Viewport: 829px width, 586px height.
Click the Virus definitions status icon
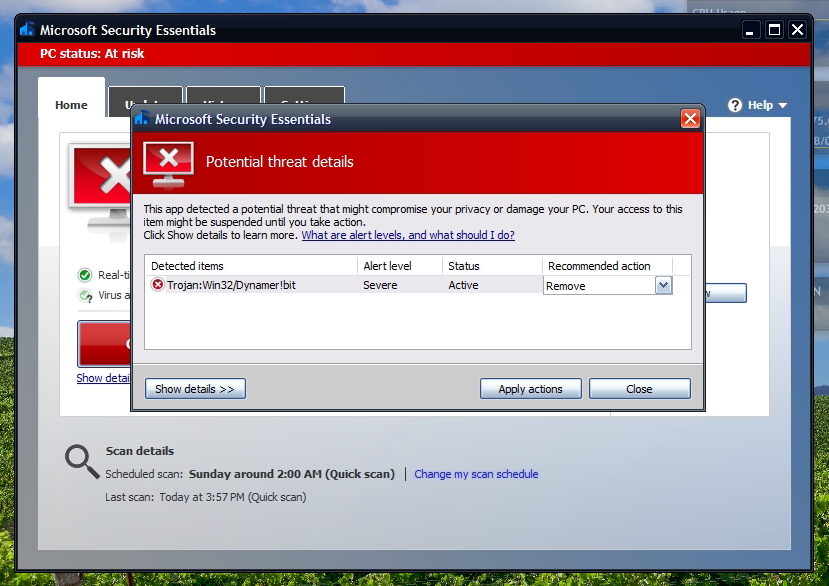(85, 296)
